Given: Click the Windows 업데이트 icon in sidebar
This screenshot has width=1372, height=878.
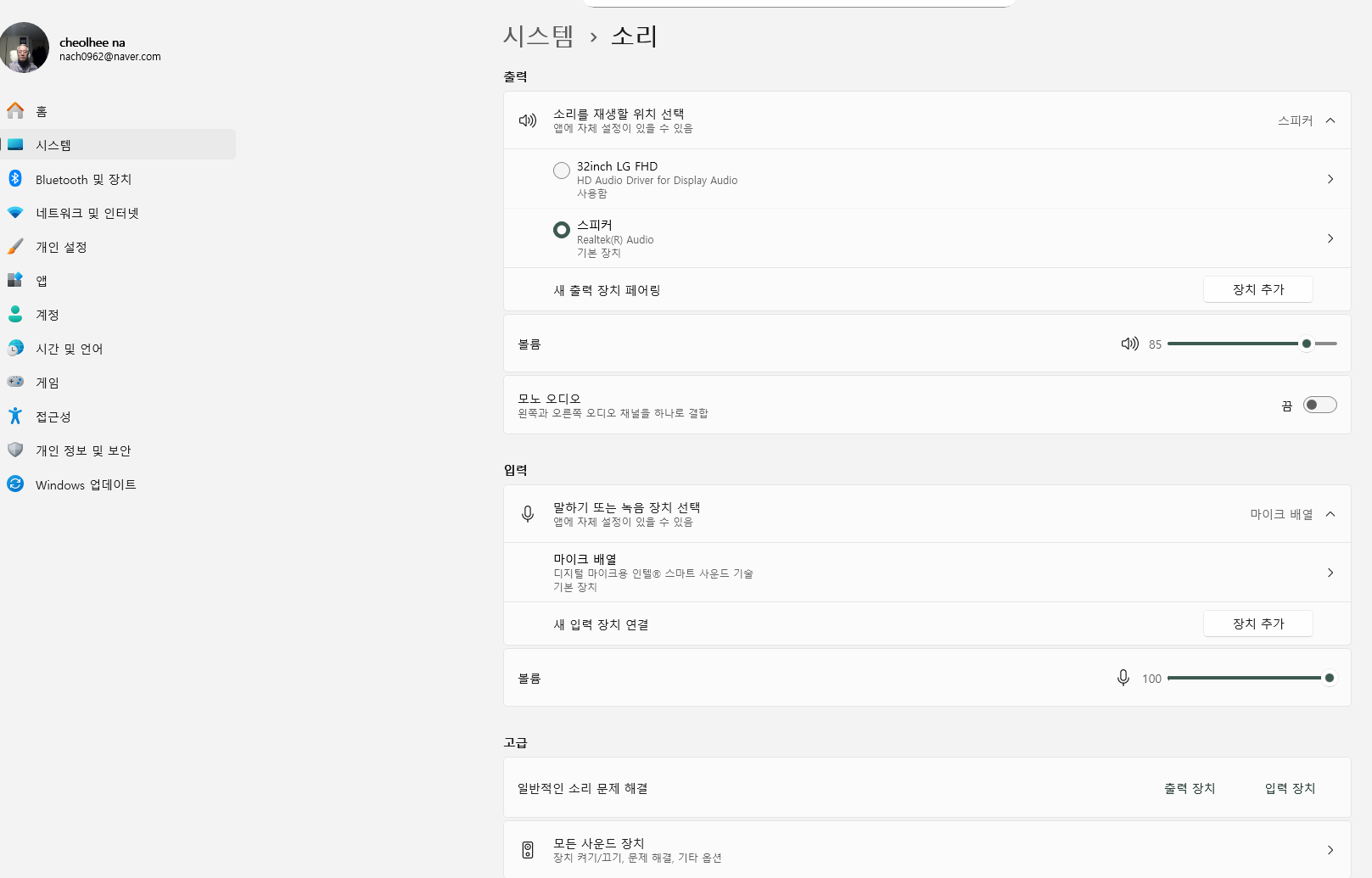Looking at the screenshot, I should coord(15,484).
